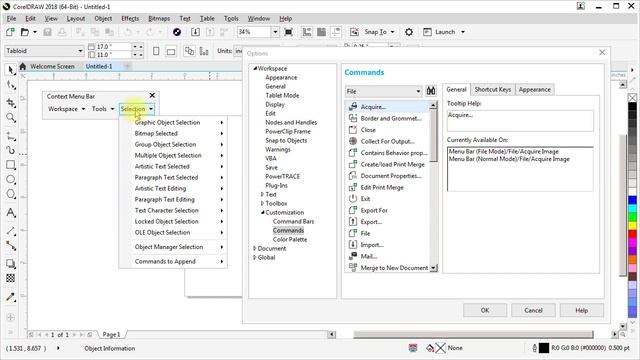Click the Full-screen preview icon
Image resolution: width=640 pixels, height=360 pixels.
(x=288, y=32)
